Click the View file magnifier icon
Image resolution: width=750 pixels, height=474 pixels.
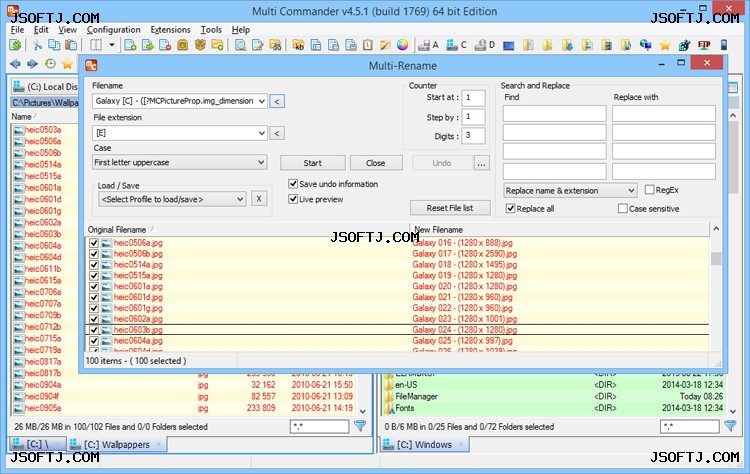click(241, 45)
